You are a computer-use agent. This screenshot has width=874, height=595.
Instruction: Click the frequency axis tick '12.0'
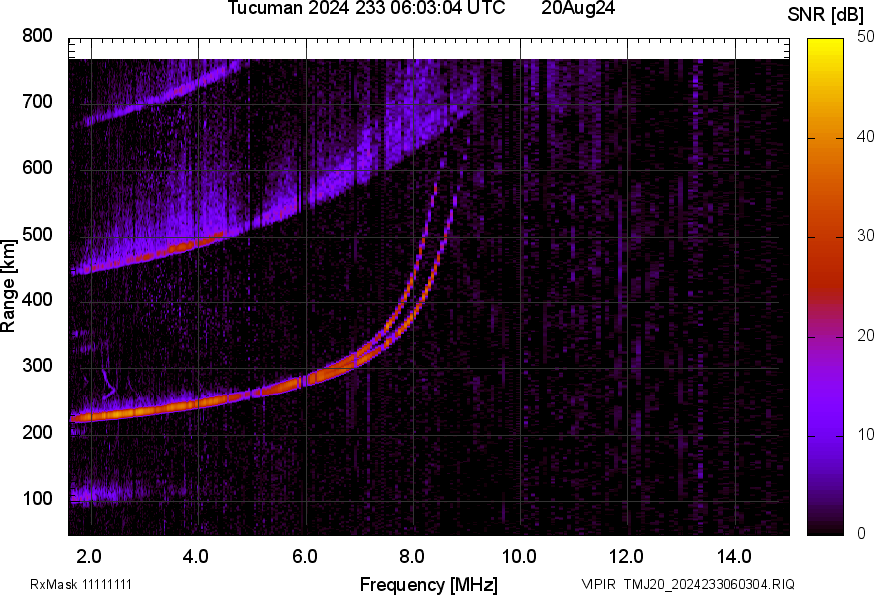click(627, 557)
